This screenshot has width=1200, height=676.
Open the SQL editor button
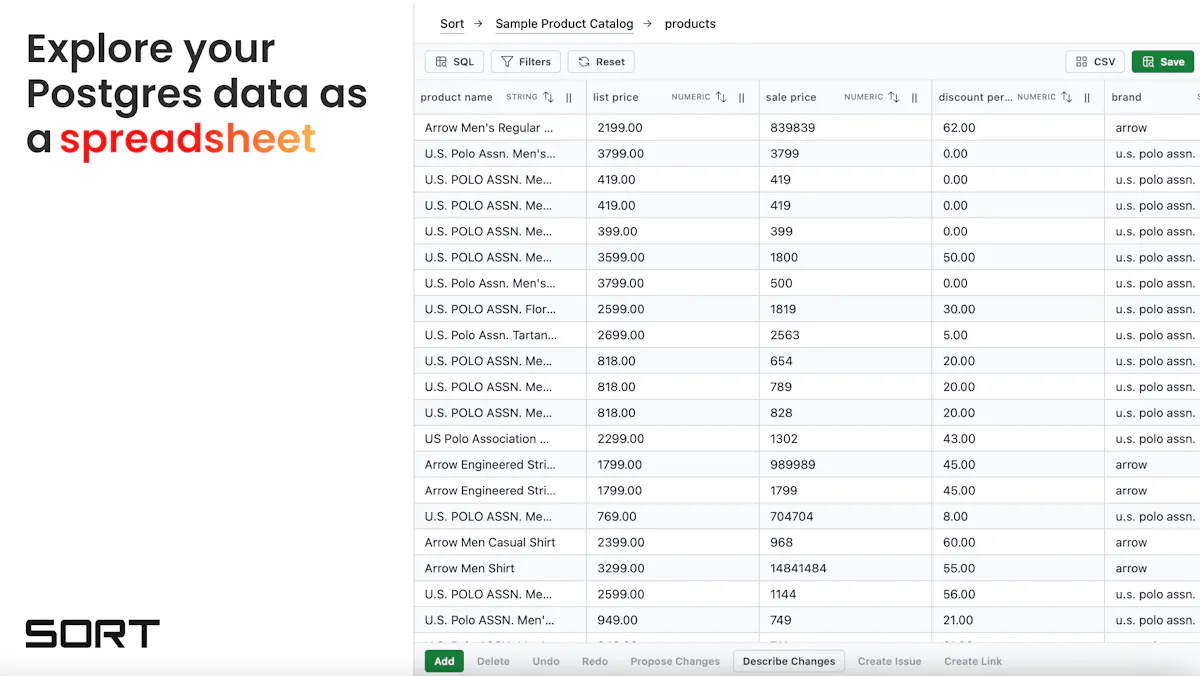pyautogui.click(x=455, y=62)
